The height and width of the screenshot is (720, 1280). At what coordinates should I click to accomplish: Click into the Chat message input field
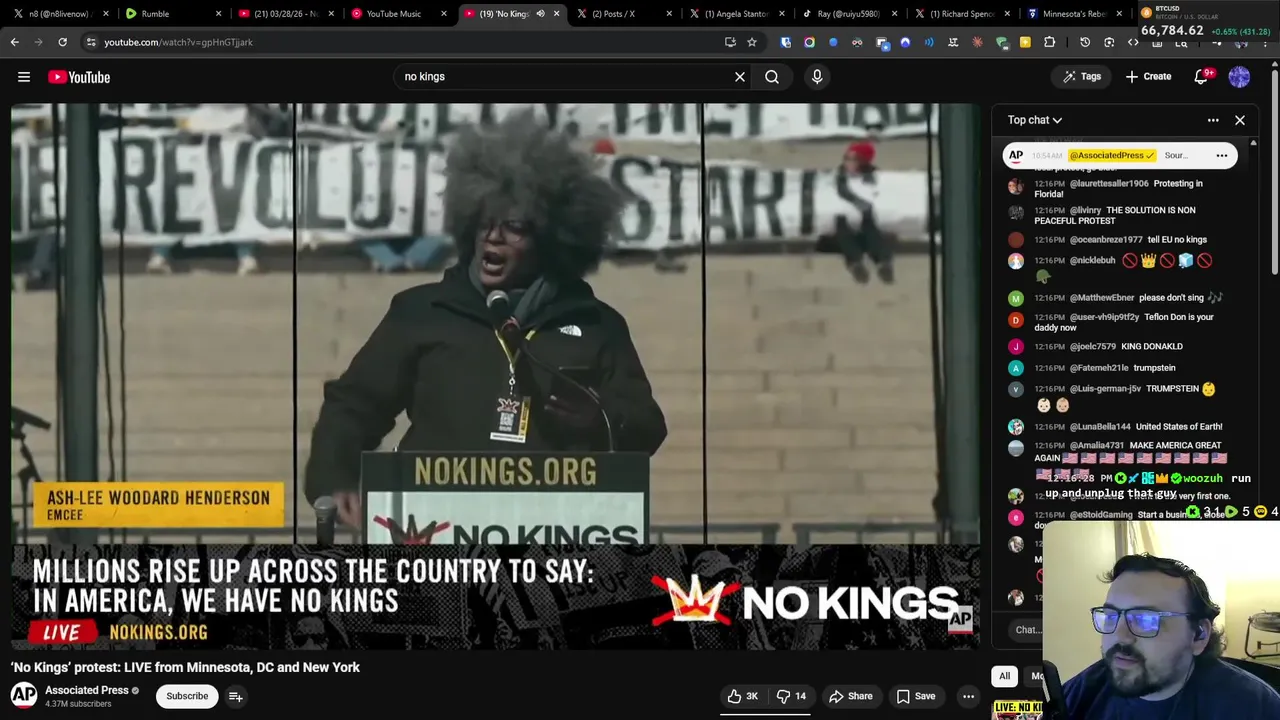[1027, 630]
